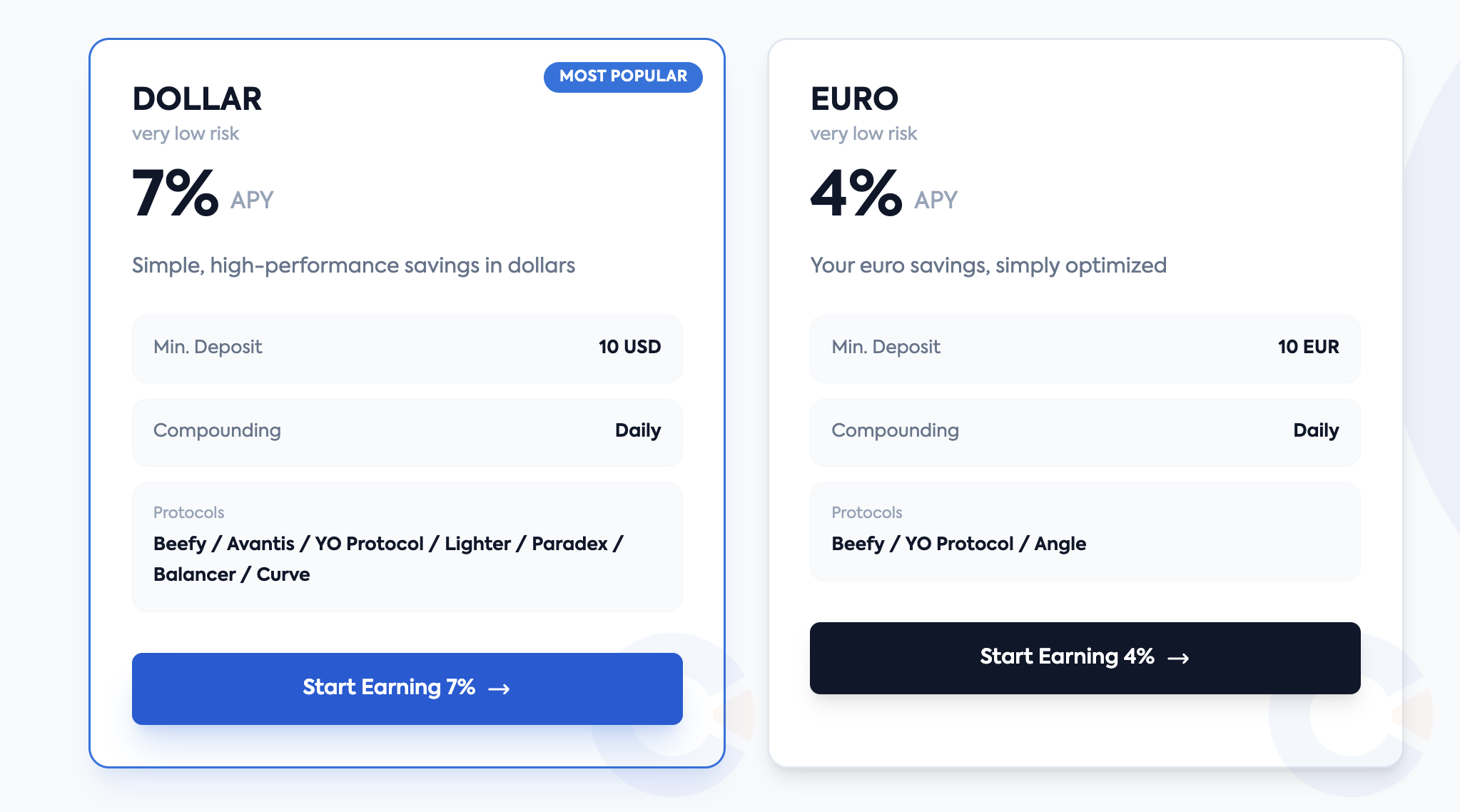Click the Min. Deposit label in the Euro card

tap(886, 347)
